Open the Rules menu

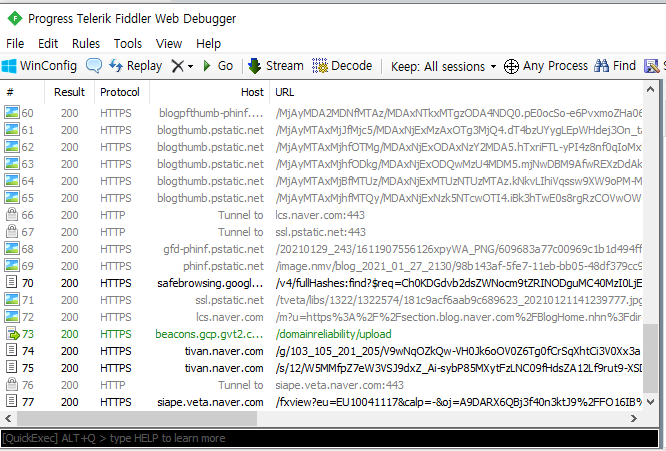(x=86, y=43)
